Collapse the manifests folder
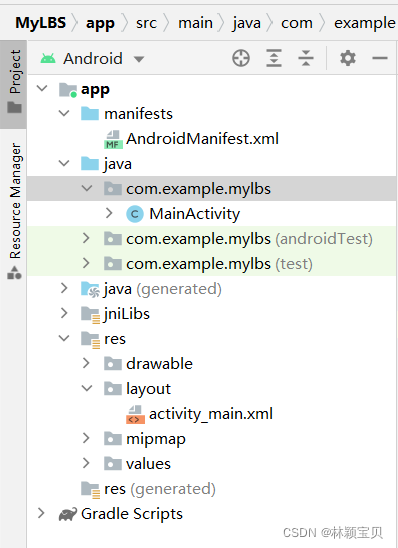Viewport: 398px width, 548px height. point(64,113)
